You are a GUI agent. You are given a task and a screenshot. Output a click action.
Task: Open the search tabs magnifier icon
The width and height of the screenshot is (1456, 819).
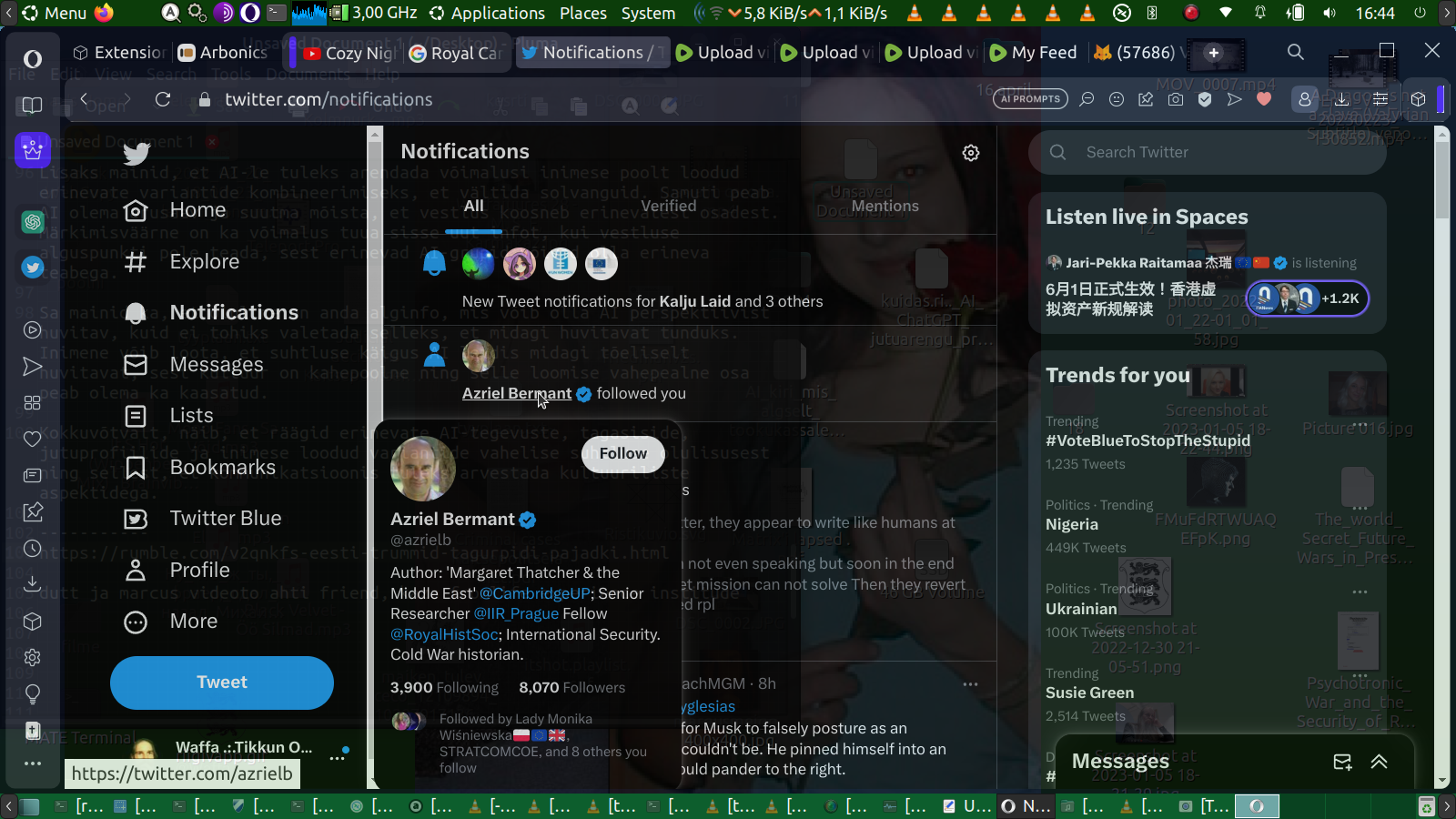[x=1296, y=52]
